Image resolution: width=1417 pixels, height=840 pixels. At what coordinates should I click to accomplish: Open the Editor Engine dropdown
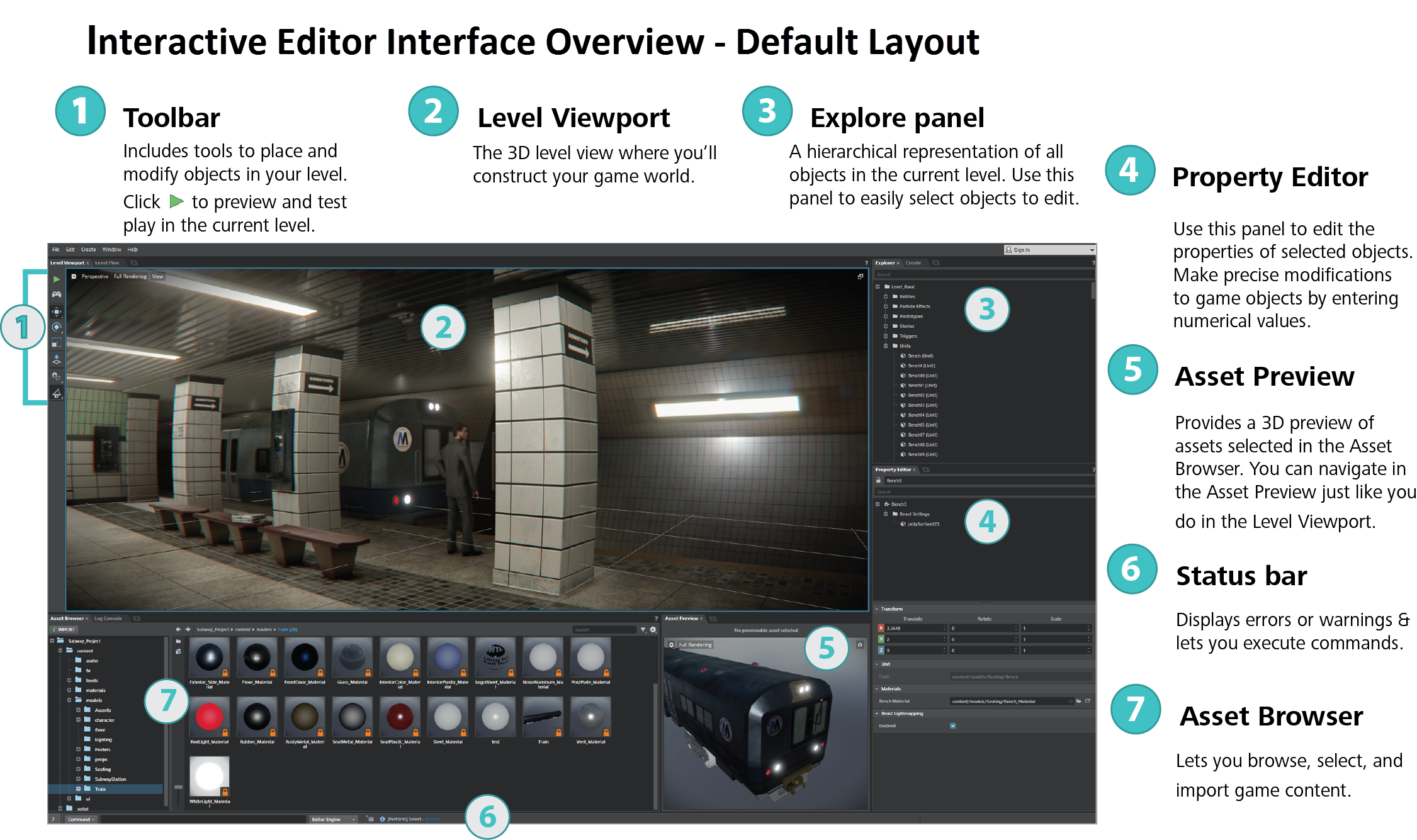[x=334, y=819]
